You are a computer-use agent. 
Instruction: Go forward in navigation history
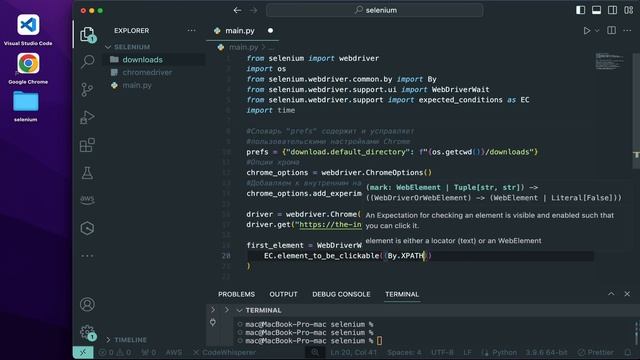[253, 10]
